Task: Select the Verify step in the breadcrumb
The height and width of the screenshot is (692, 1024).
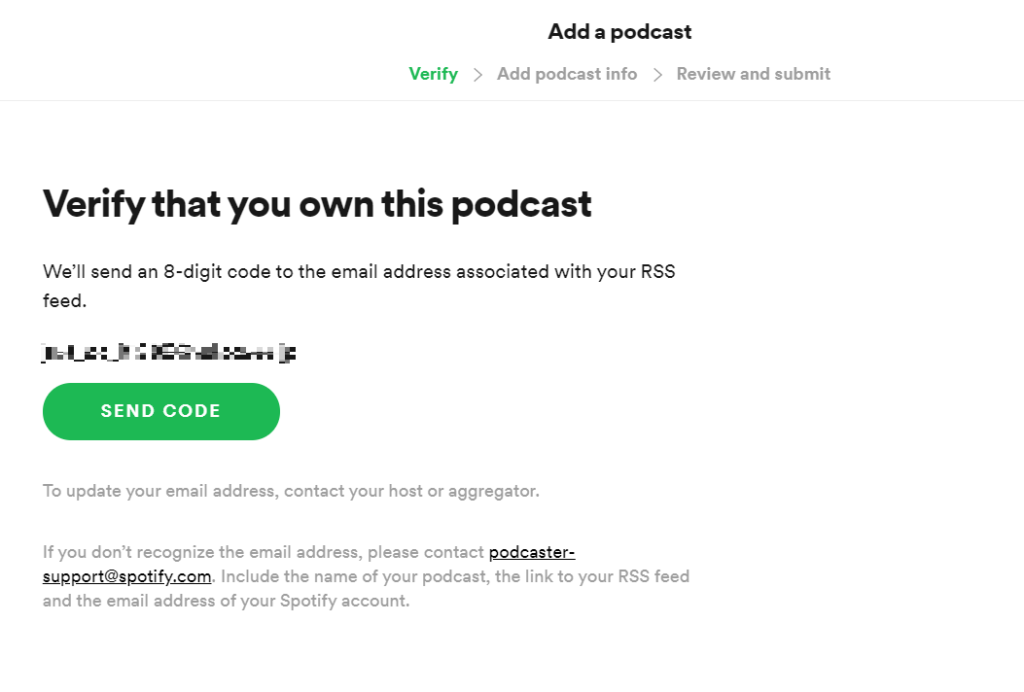Action: [433, 74]
